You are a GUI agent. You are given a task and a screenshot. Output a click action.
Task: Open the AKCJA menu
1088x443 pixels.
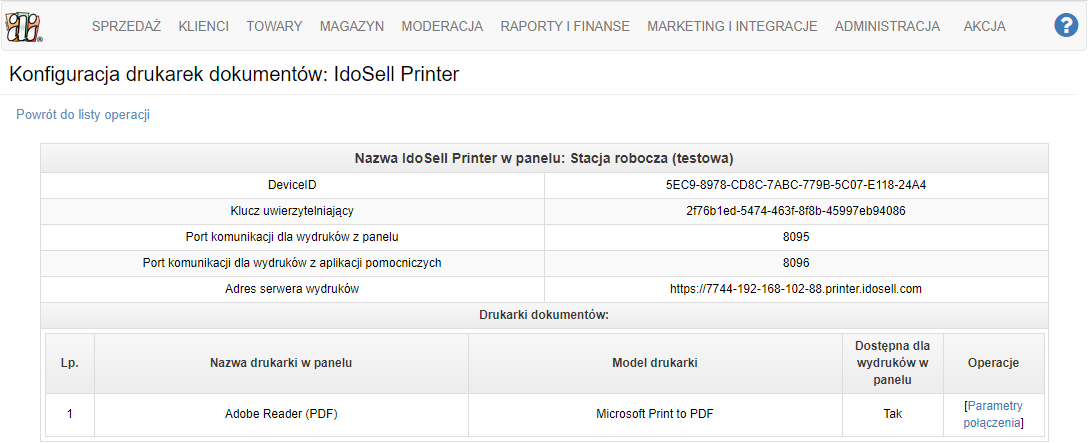[985, 26]
